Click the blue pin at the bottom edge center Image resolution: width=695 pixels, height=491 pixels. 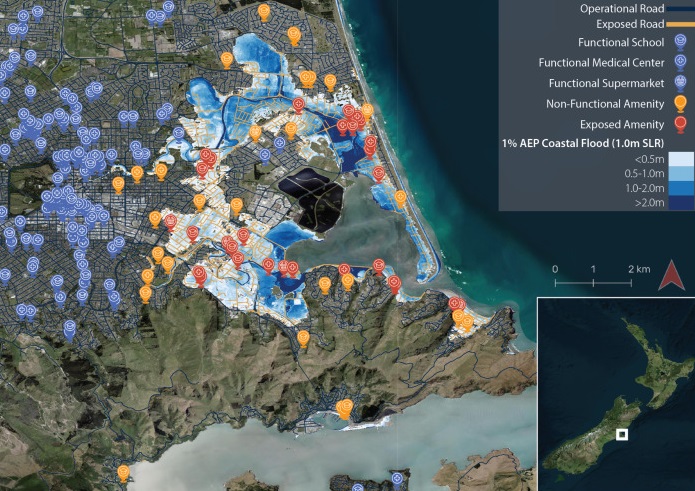tap(398, 480)
